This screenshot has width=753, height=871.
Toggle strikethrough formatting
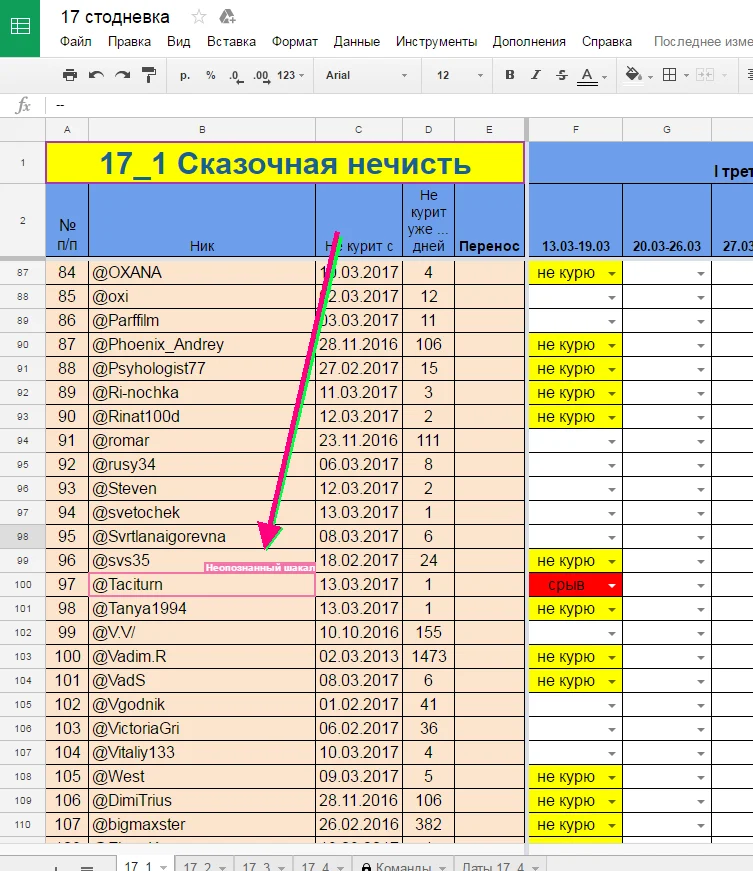(x=561, y=75)
